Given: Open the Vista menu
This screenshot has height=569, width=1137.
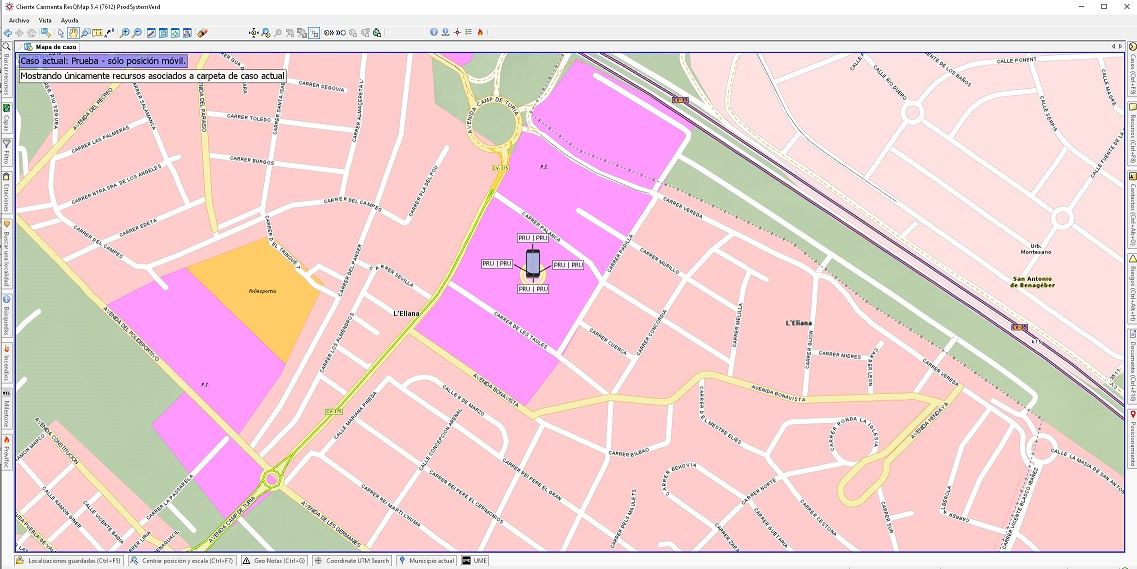Looking at the screenshot, I should [45, 20].
